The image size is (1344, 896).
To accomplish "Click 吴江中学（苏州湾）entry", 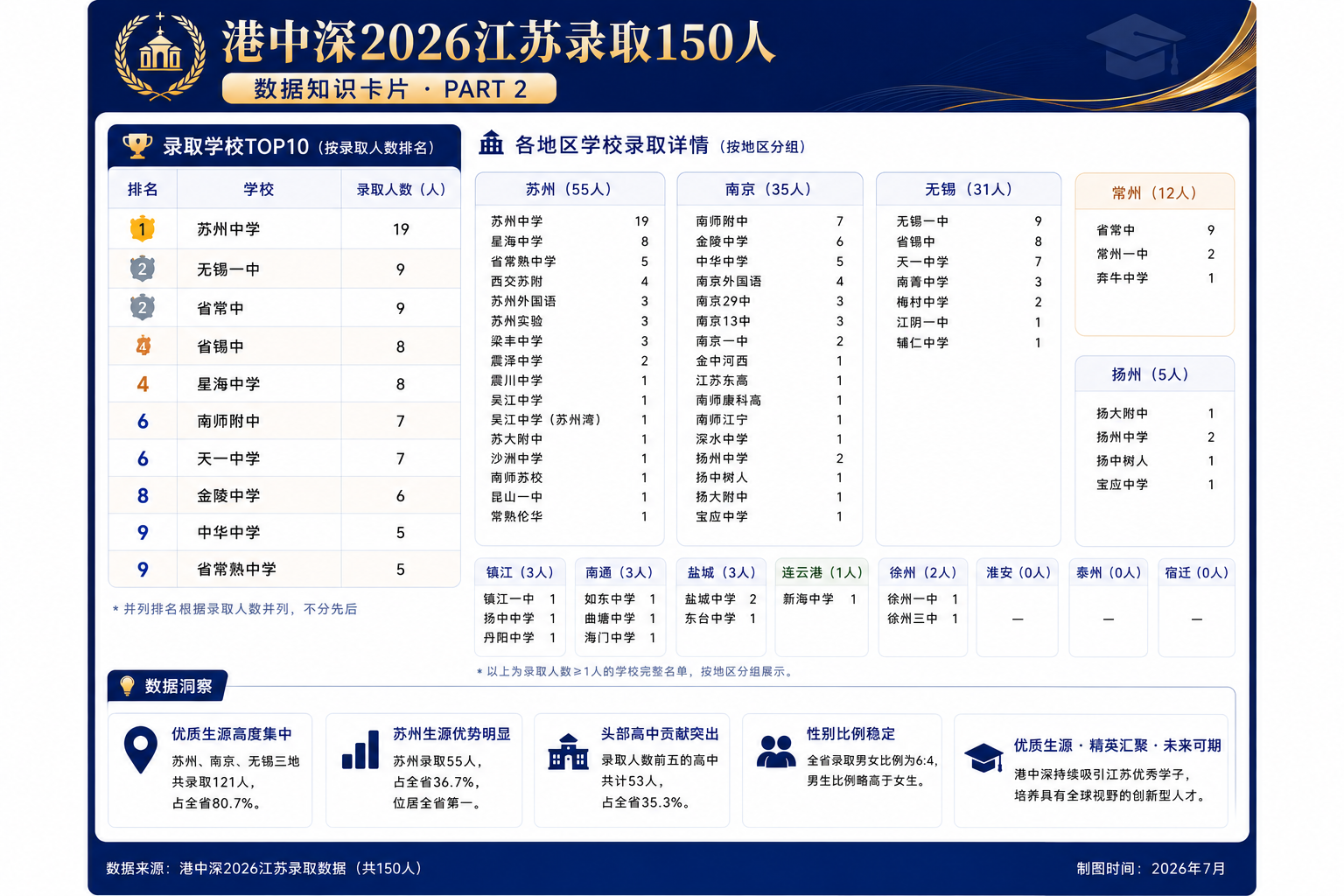I will (547, 420).
